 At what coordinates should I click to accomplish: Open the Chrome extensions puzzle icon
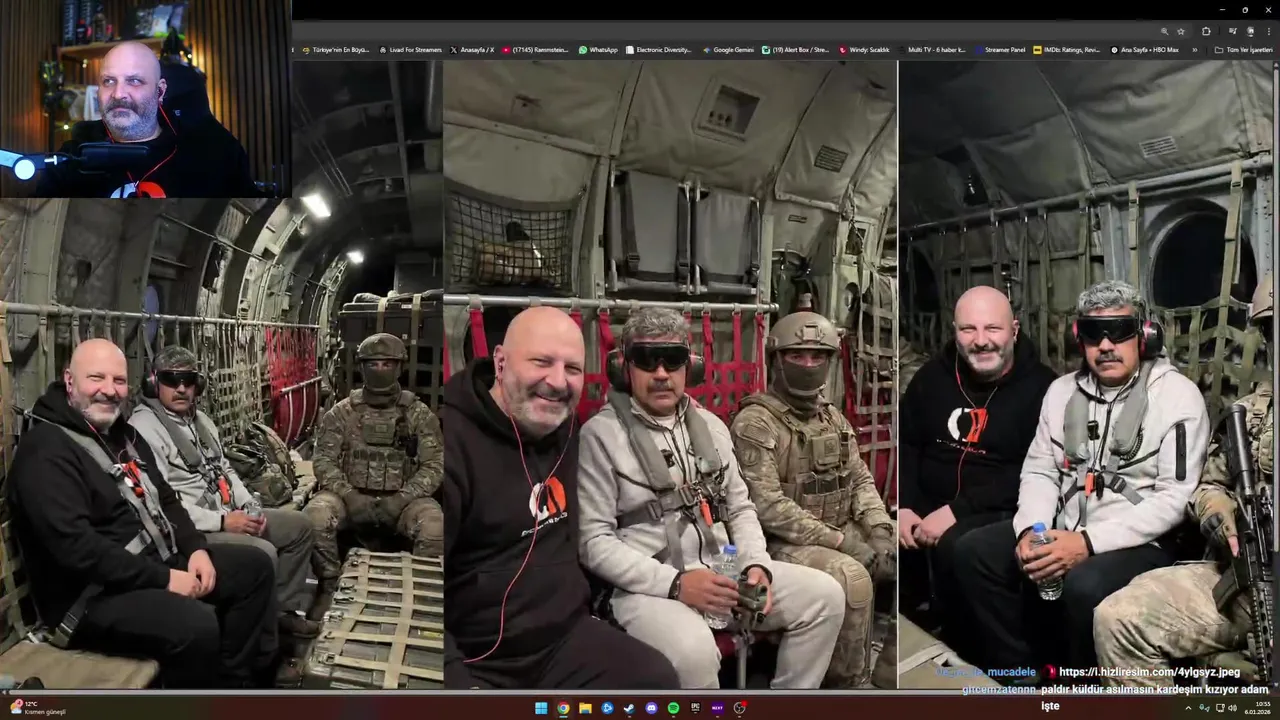1206,31
